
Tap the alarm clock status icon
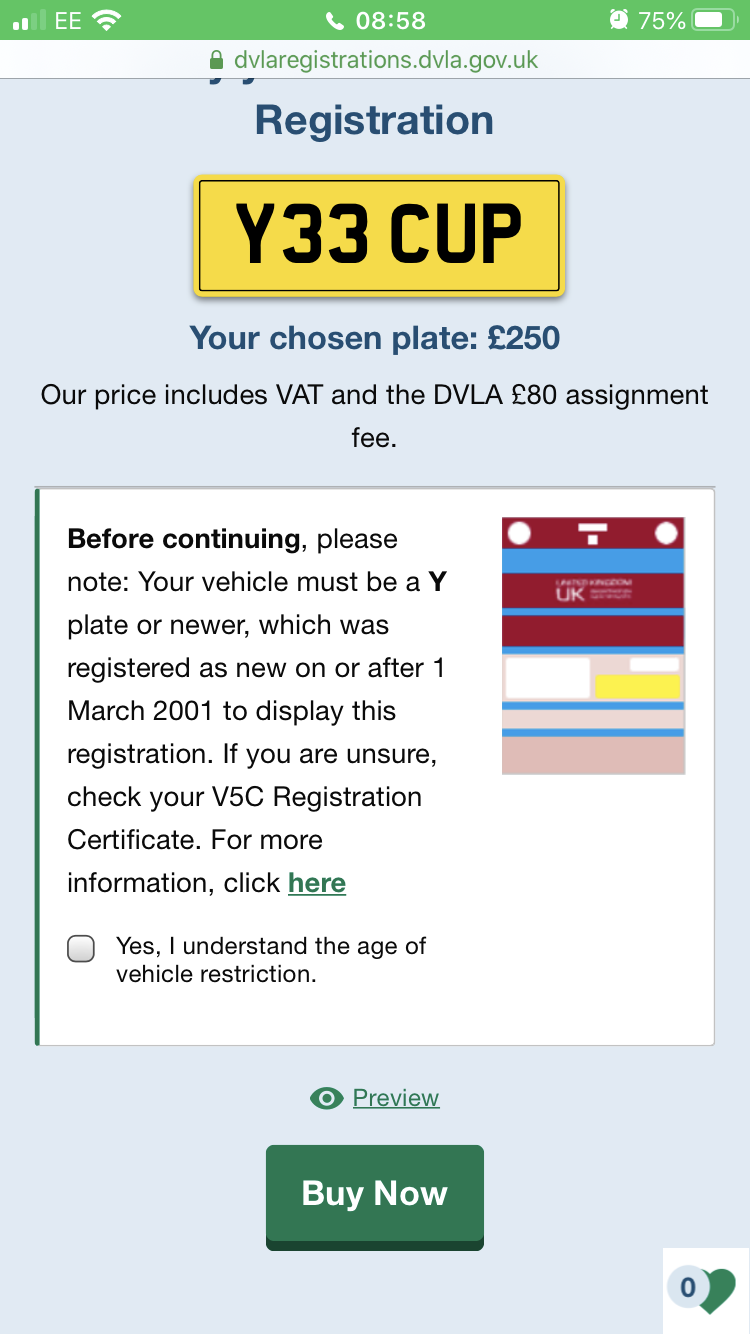point(619,20)
